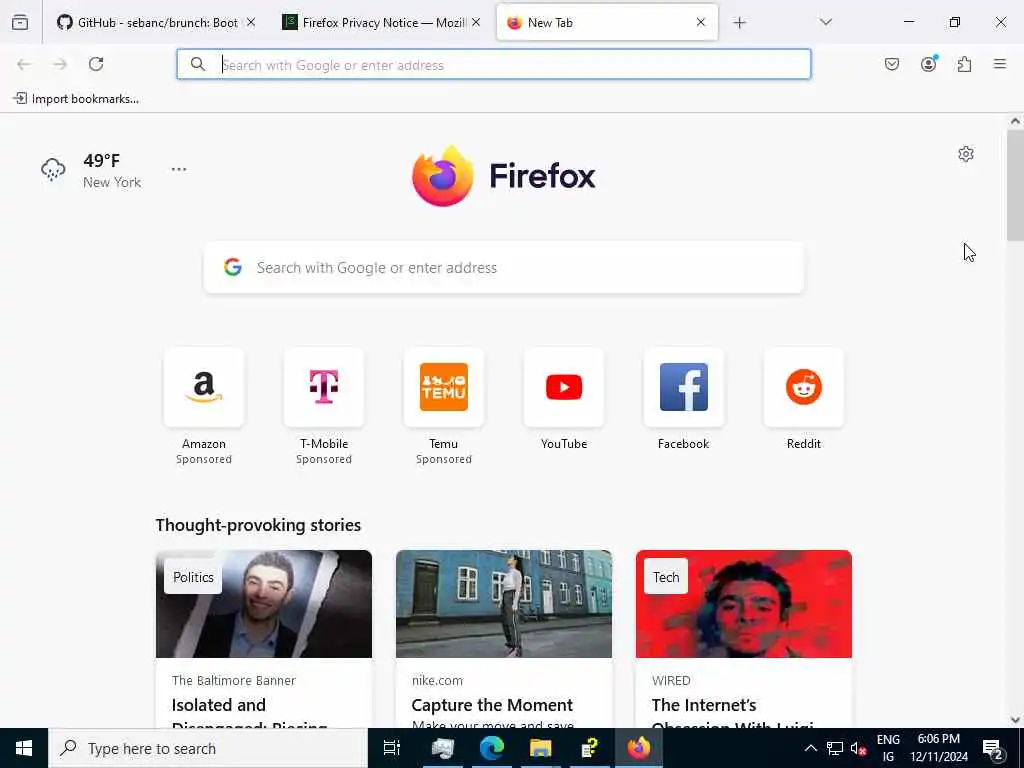Click the Firefox taskbar icon

(x=639, y=748)
